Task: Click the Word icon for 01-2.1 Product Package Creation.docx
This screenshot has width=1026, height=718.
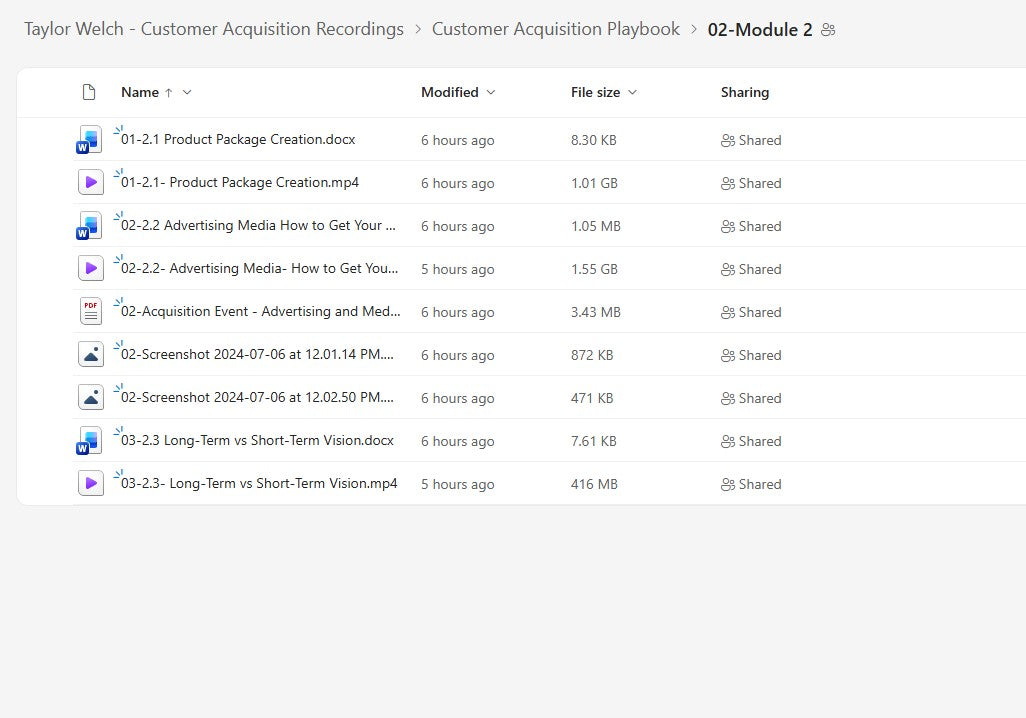Action: pyautogui.click(x=90, y=140)
